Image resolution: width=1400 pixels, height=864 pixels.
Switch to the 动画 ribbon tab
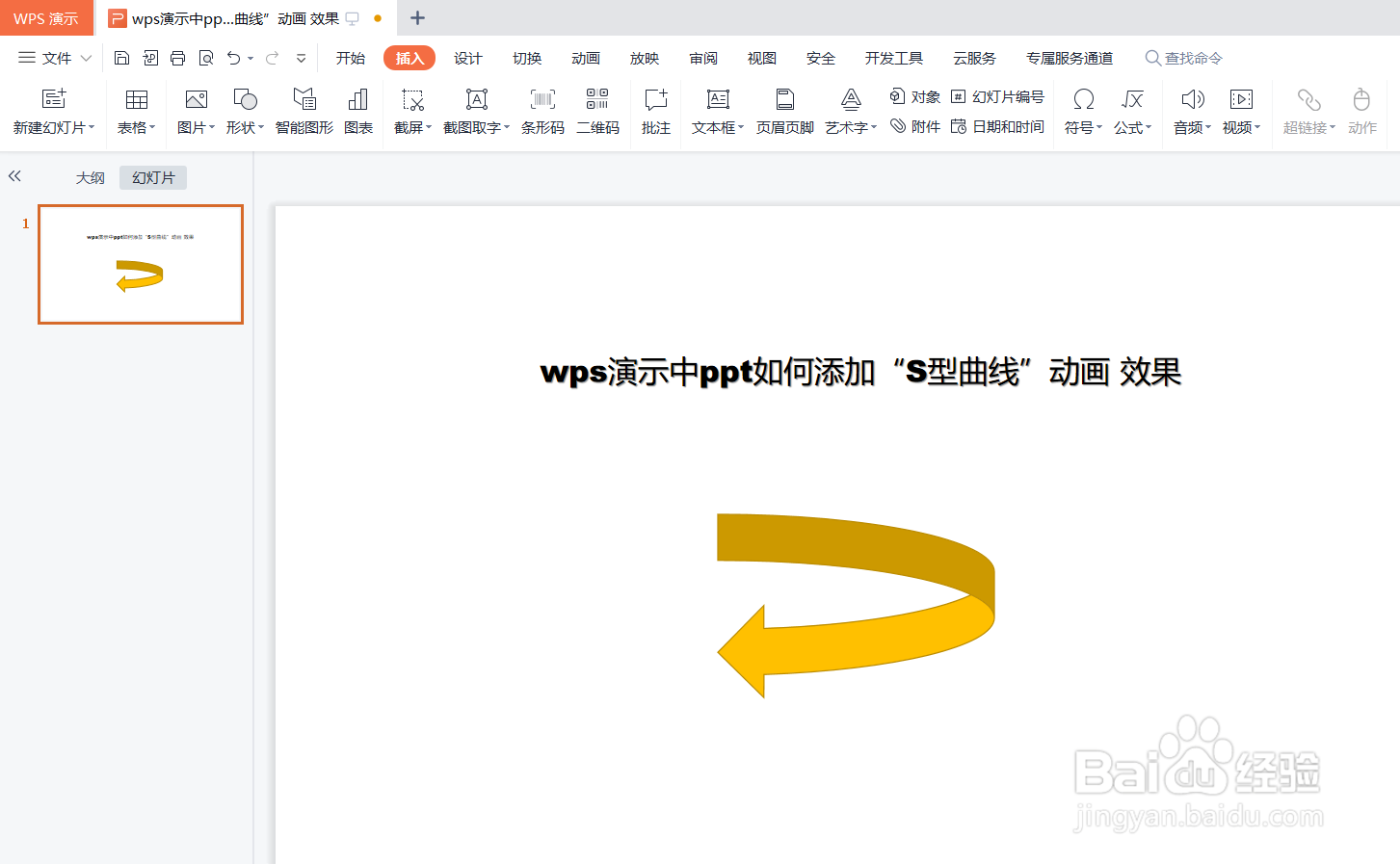[x=586, y=58]
